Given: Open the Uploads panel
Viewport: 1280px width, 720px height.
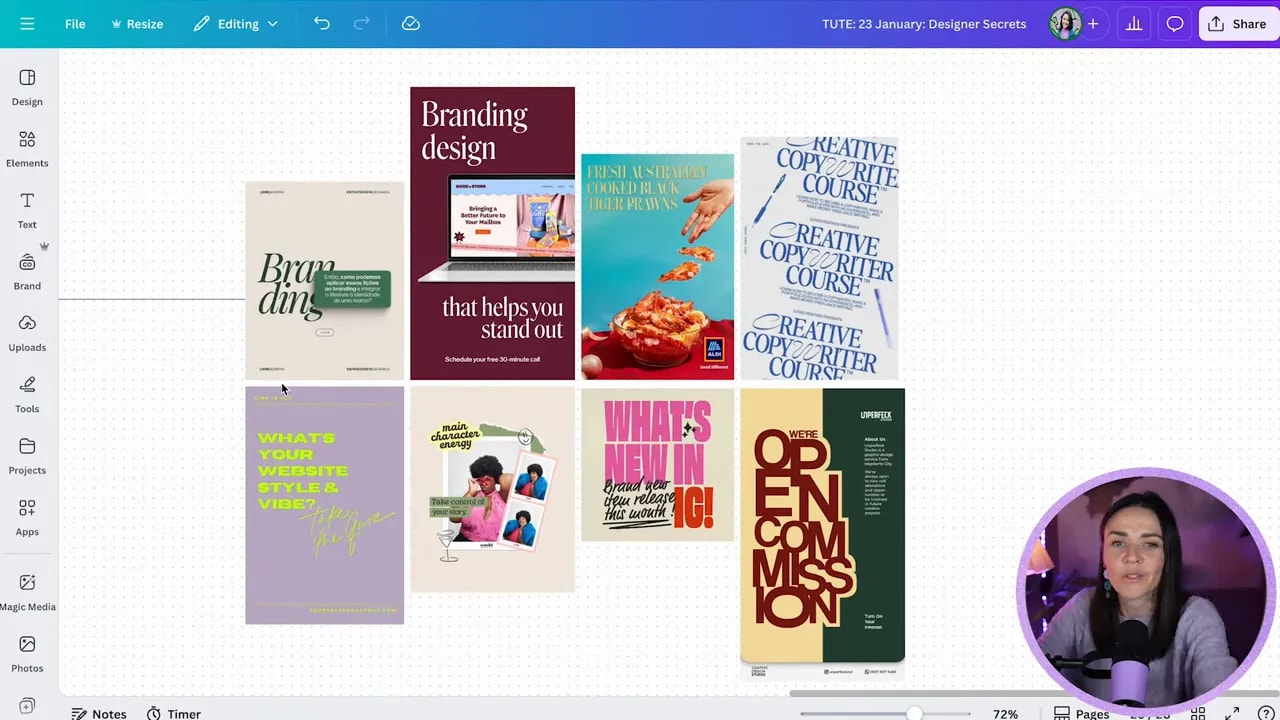Looking at the screenshot, I should pos(27,334).
